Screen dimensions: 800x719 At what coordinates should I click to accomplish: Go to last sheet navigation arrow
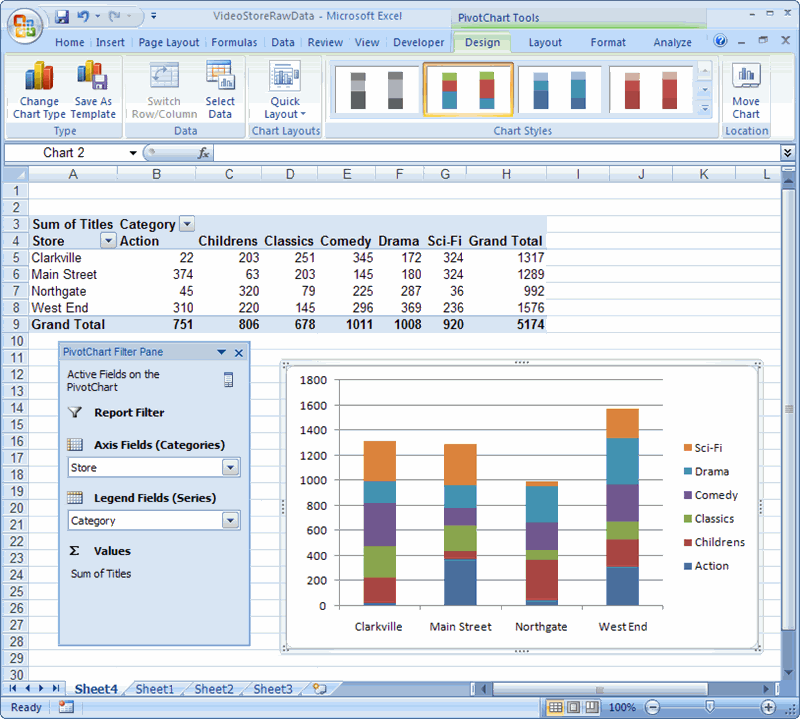click(x=56, y=688)
